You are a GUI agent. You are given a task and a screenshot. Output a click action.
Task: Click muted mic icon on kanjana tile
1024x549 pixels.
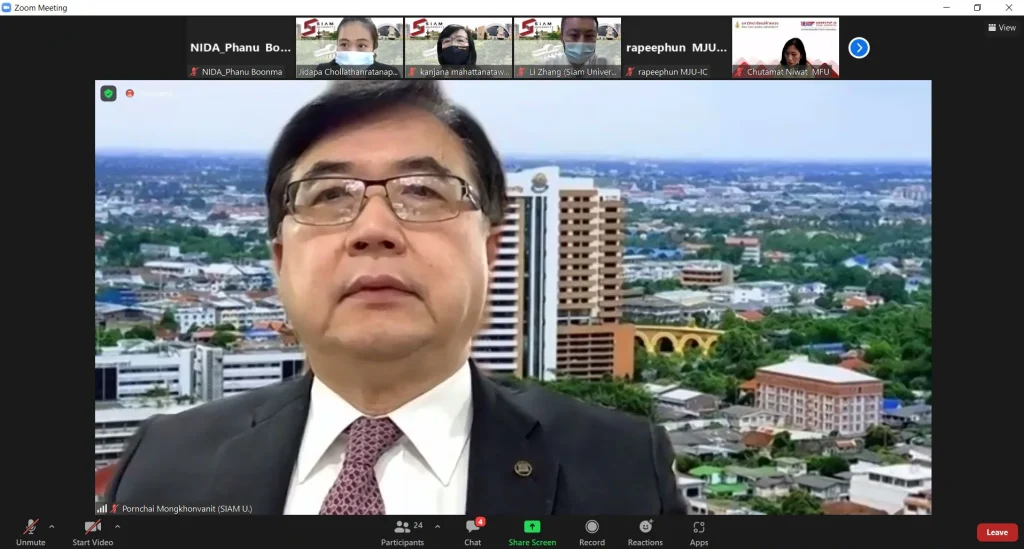click(x=412, y=72)
